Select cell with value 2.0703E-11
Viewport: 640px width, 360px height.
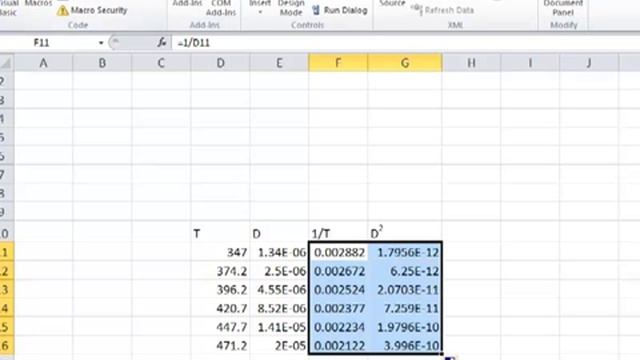coord(404,289)
